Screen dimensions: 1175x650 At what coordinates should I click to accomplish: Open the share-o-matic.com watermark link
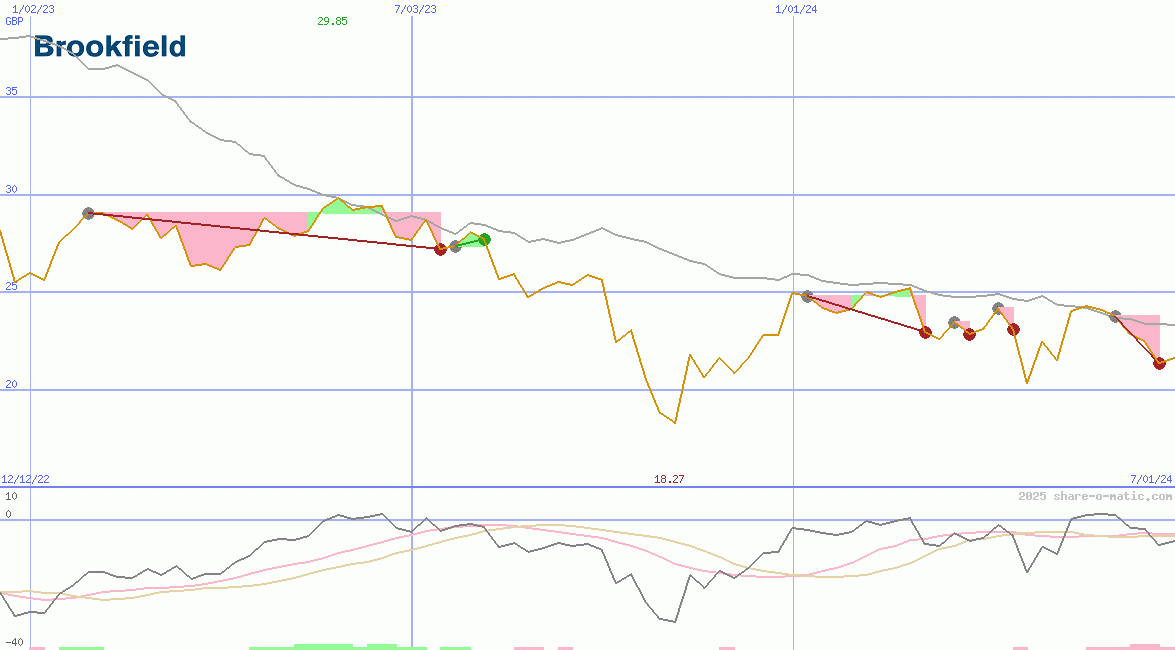coord(1095,496)
